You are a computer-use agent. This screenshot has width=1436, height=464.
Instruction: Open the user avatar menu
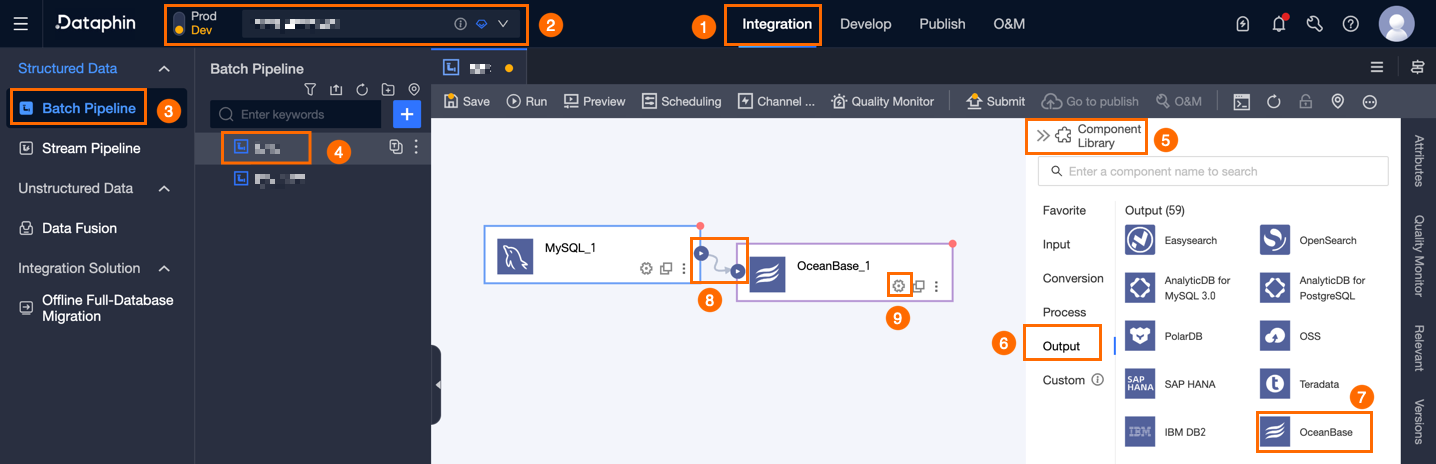coord(1396,24)
